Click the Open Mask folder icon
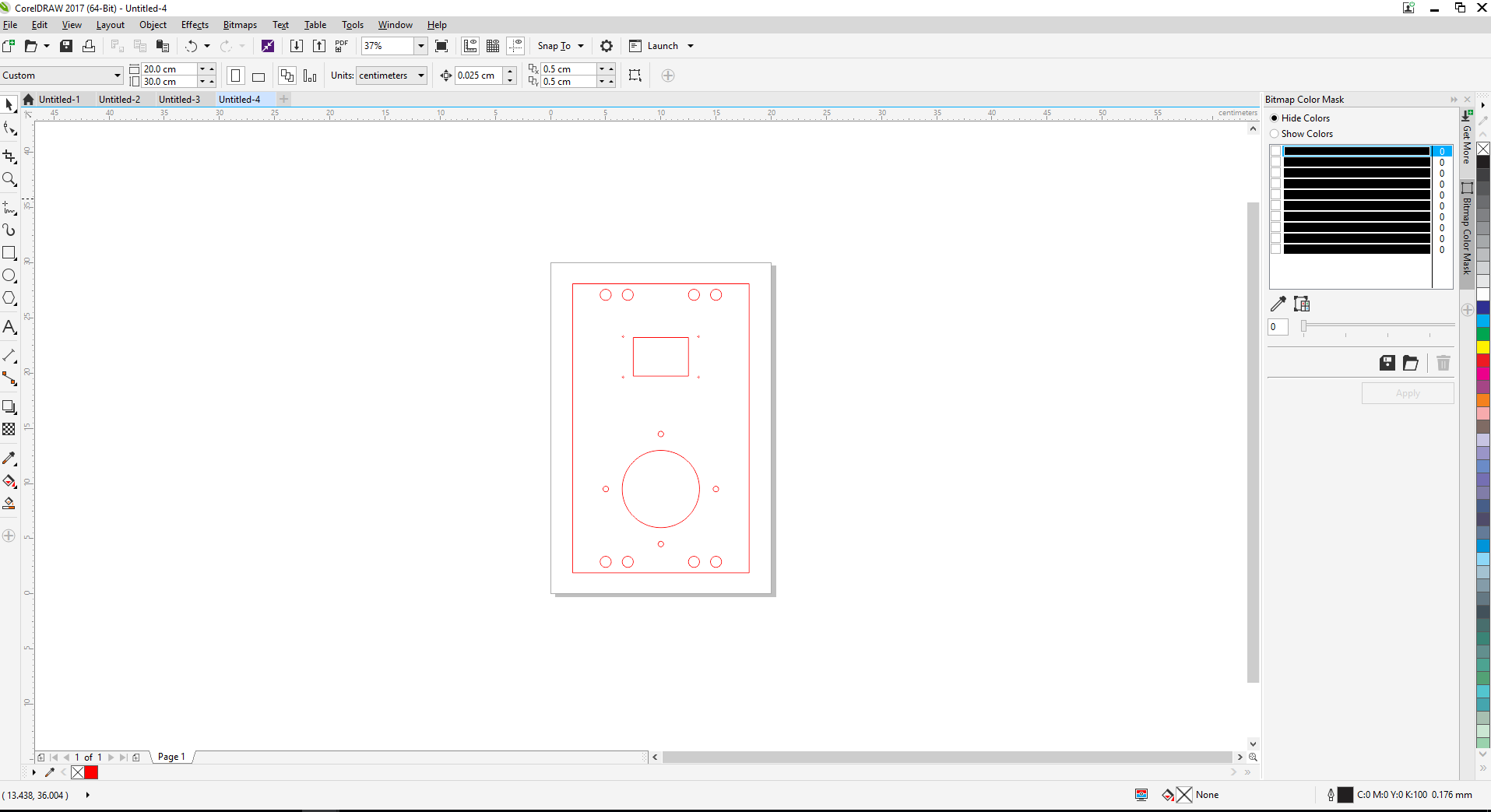Image resolution: width=1491 pixels, height=812 pixels. [1410, 363]
